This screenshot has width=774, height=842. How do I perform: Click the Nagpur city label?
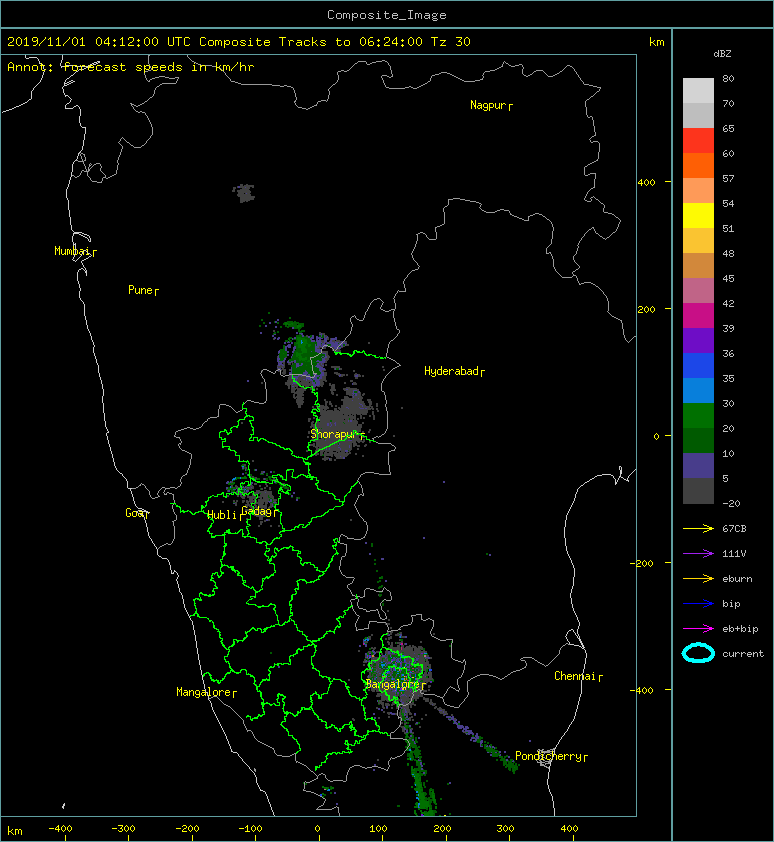coord(488,105)
